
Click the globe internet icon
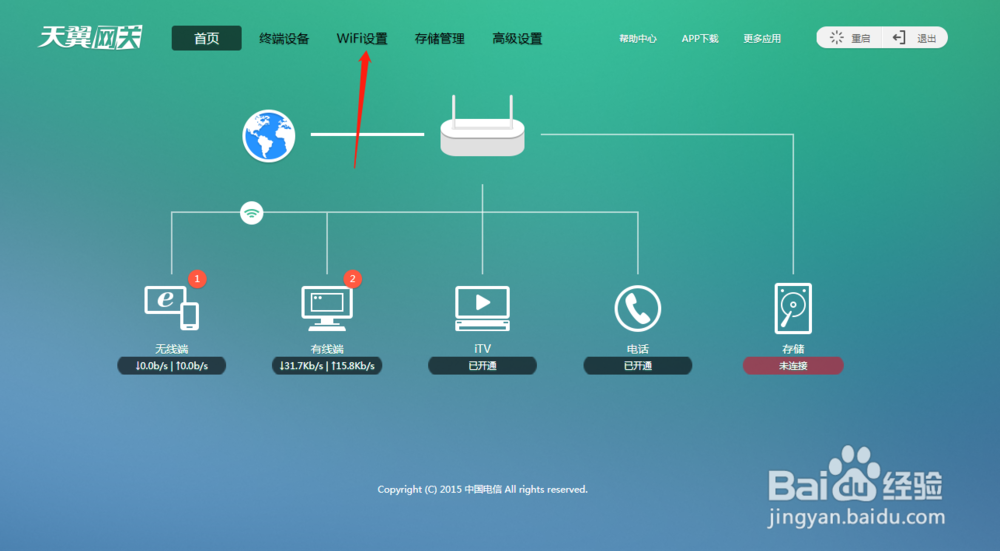pos(269,136)
